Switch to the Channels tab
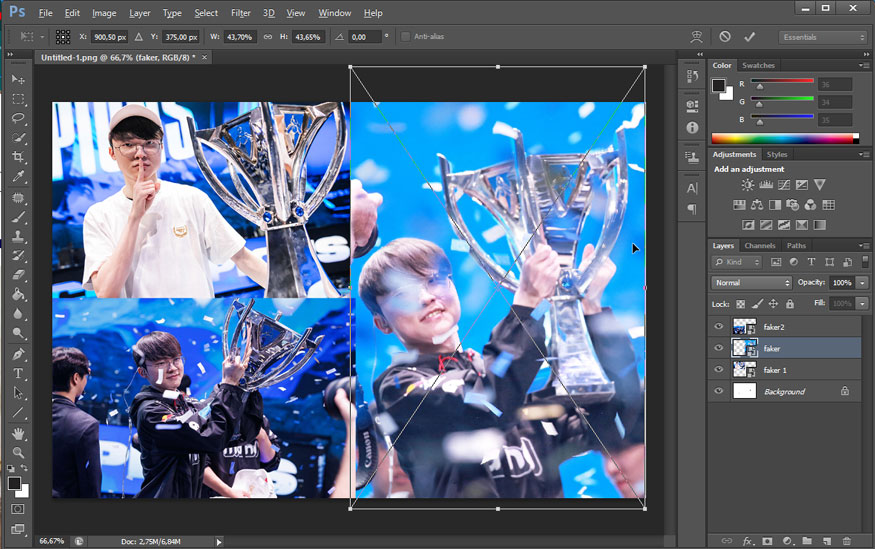Screen dimensions: 875x549 [760, 245]
